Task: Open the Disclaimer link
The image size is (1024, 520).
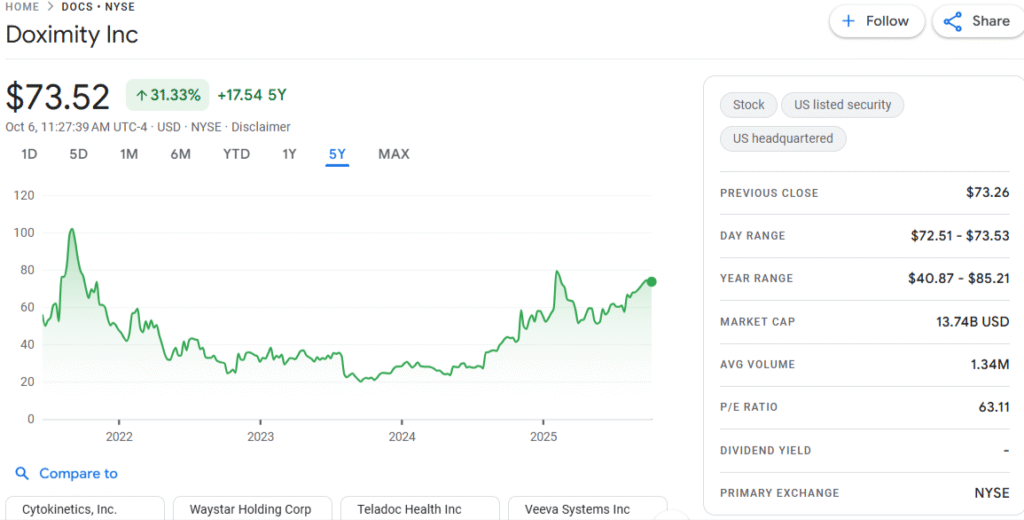Action: tap(261, 127)
